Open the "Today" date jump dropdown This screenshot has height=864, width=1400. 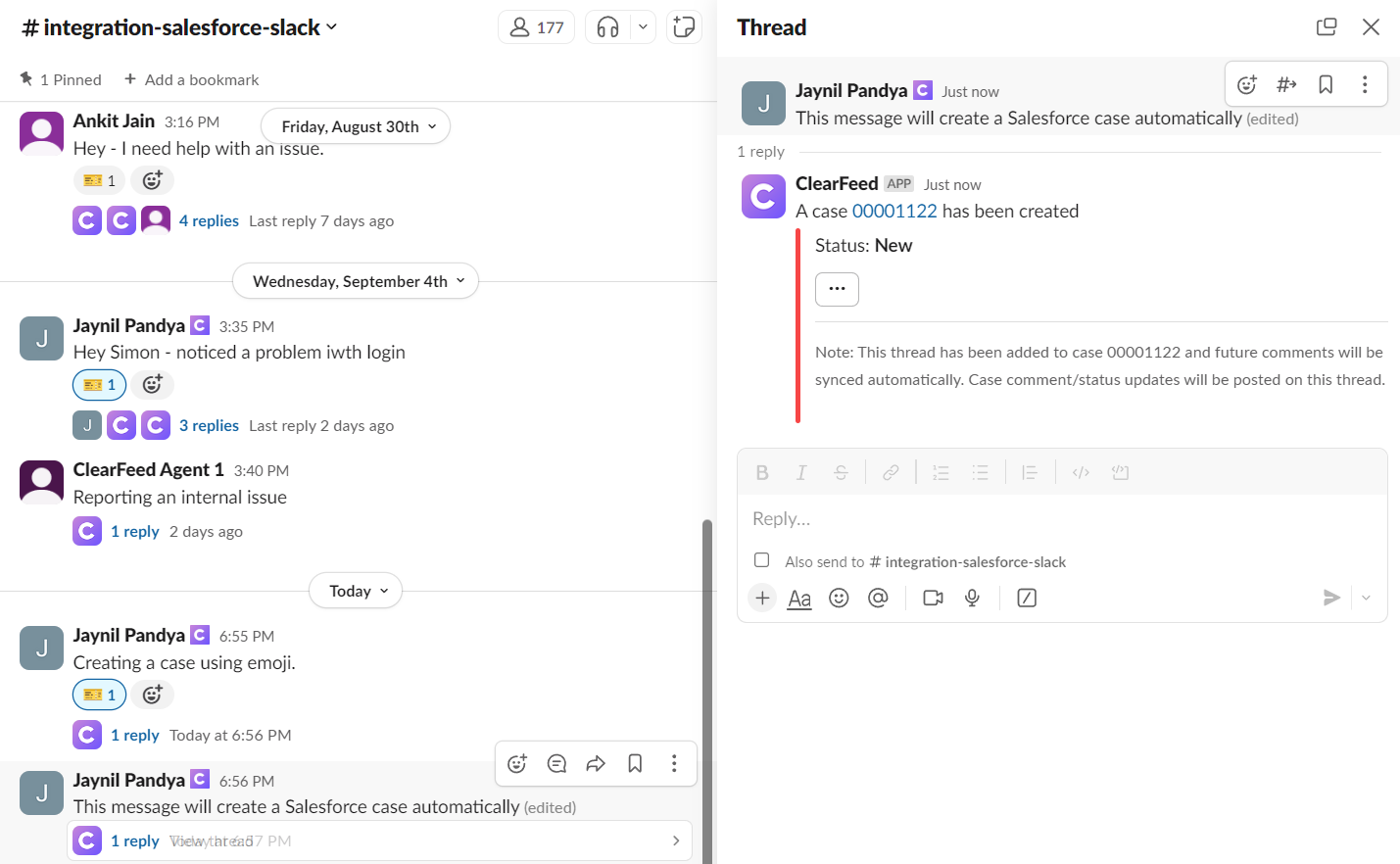356,591
